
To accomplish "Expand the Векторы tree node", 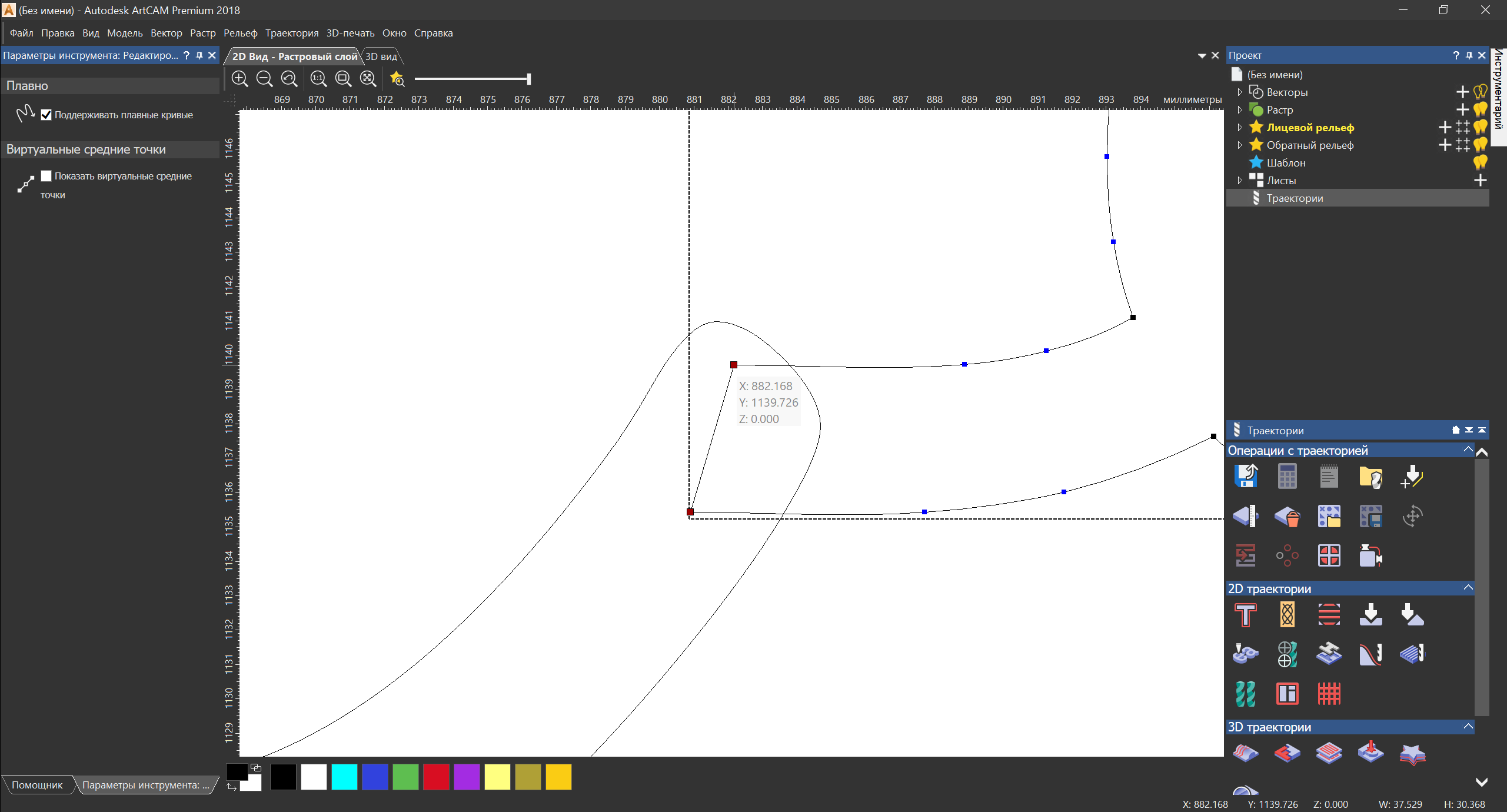I will tap(1239, 92).
